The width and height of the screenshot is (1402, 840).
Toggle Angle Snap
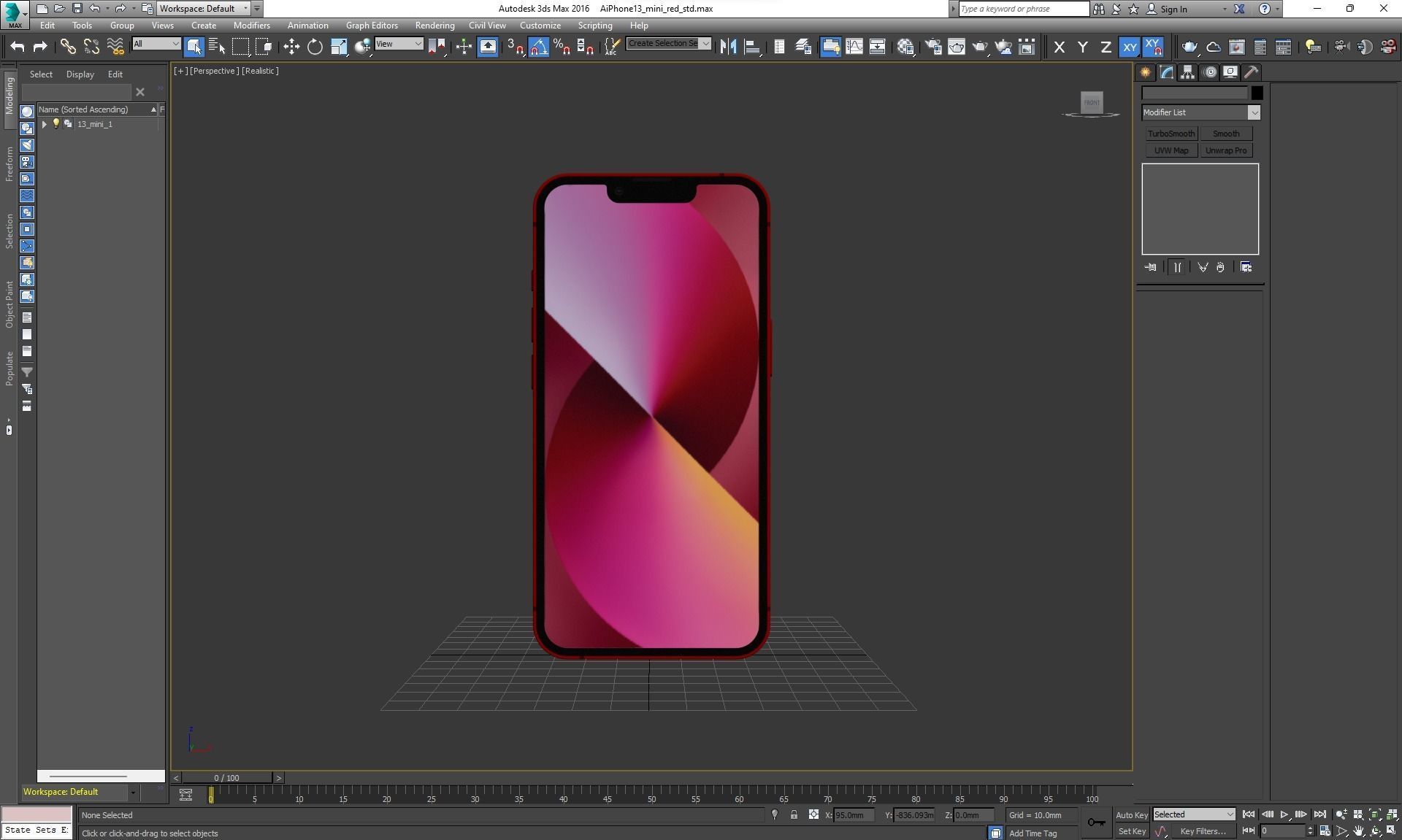[x=538, y=47]
